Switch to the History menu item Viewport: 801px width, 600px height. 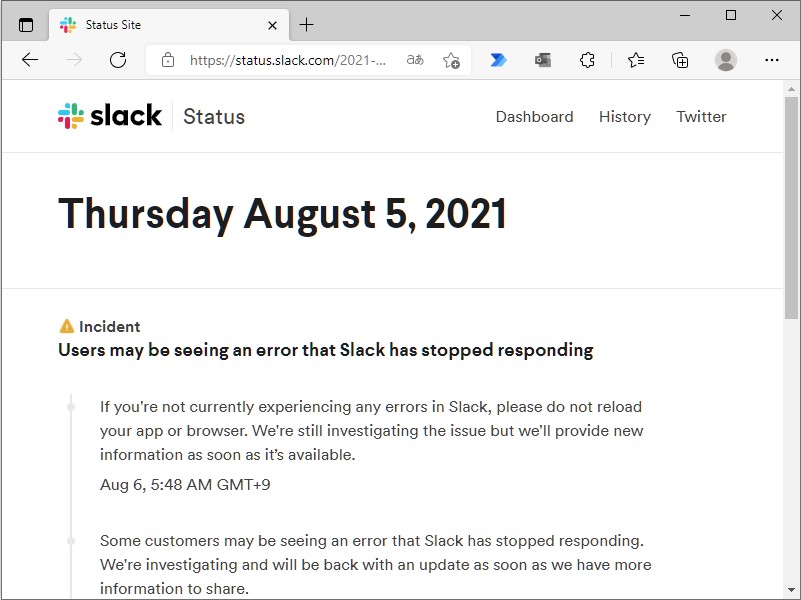(624, 117)
